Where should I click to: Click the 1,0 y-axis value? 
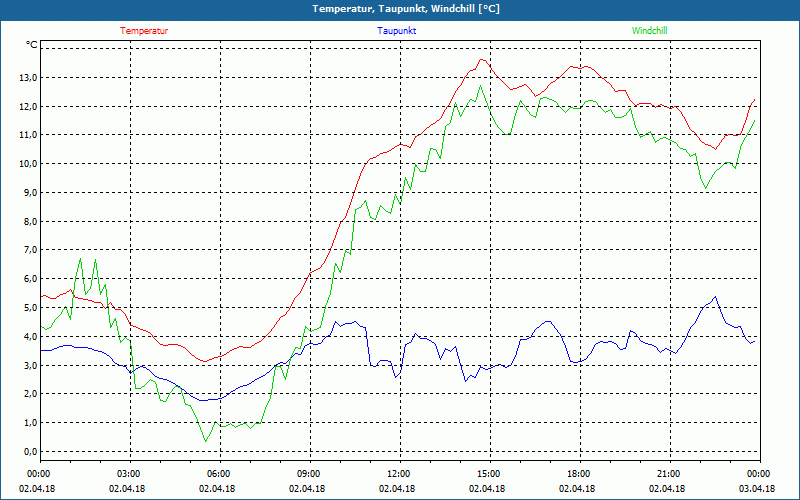tap(30, 423)
